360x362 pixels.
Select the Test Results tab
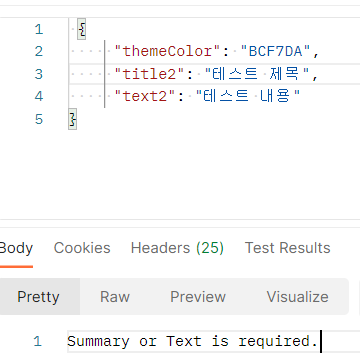[x=288, y=248]
